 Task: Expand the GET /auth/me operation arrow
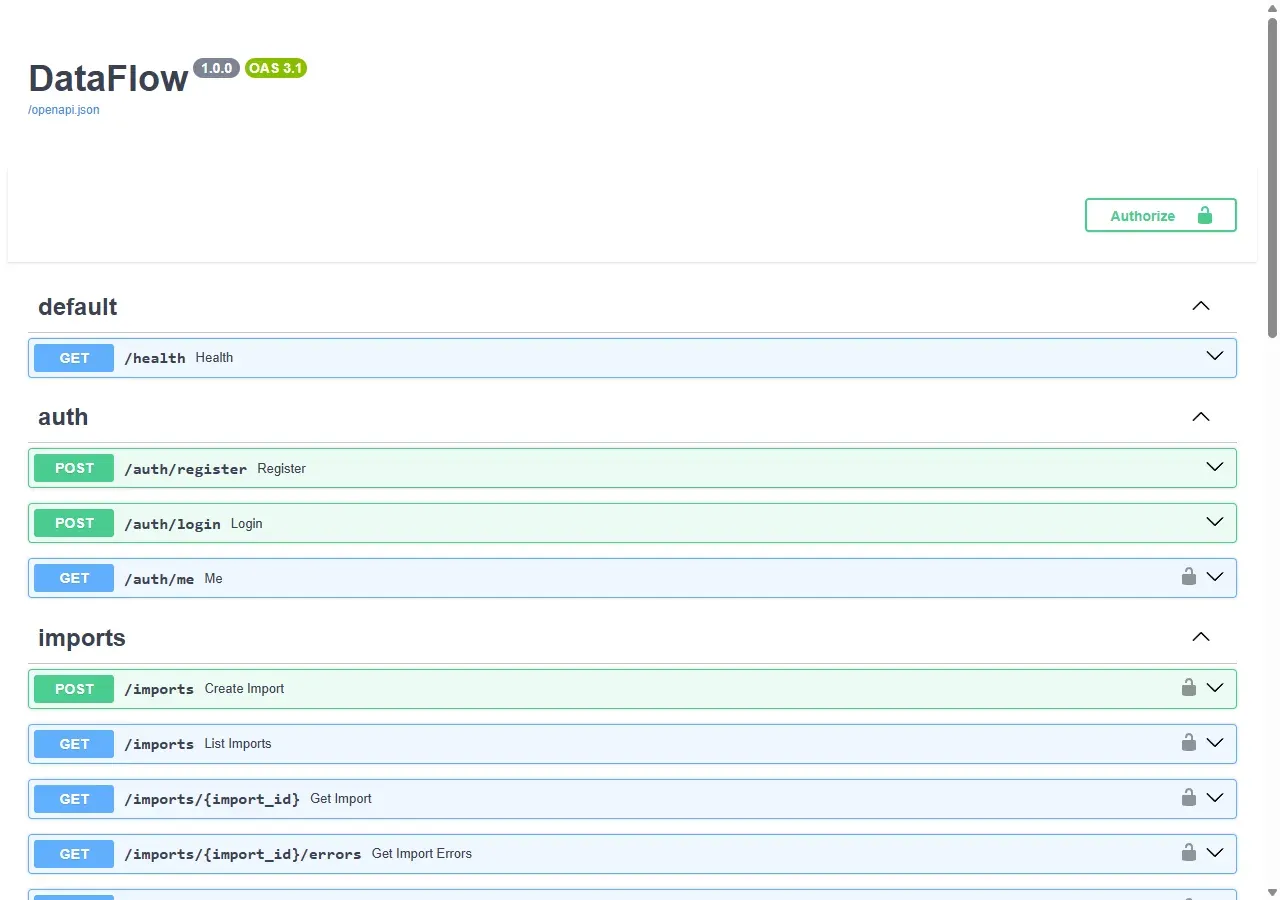[1215, 577]
